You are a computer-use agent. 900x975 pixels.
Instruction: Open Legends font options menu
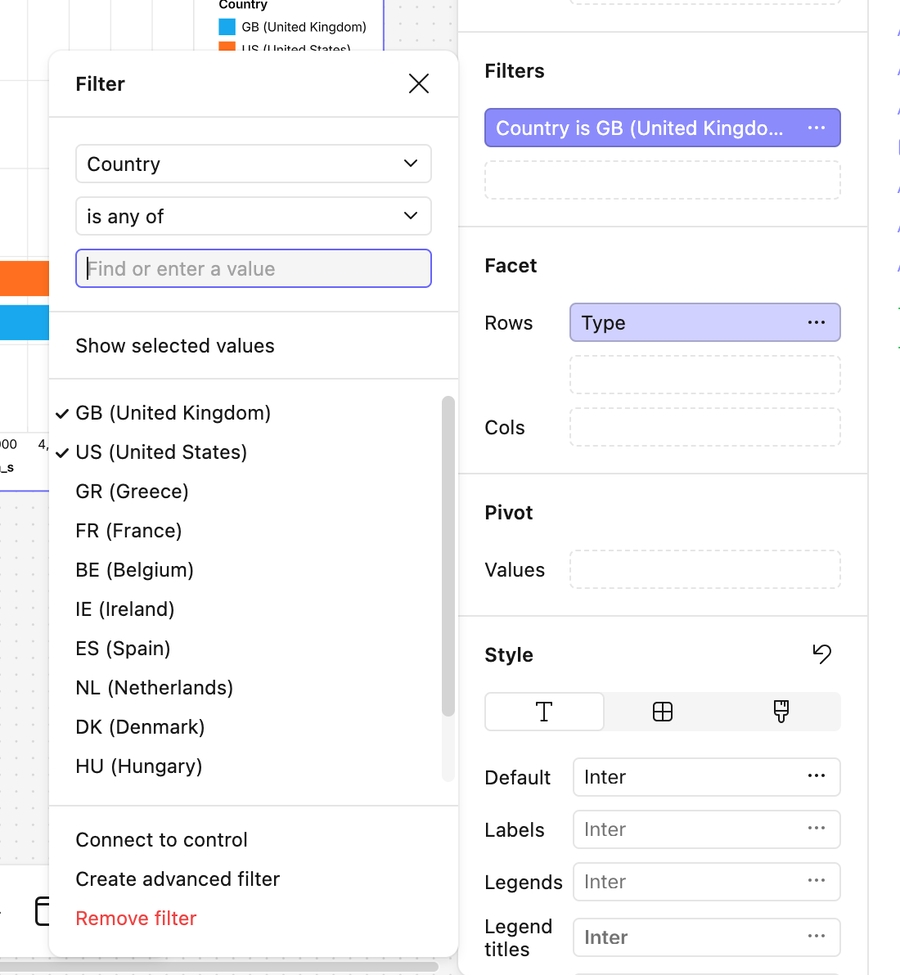(816, 881)
